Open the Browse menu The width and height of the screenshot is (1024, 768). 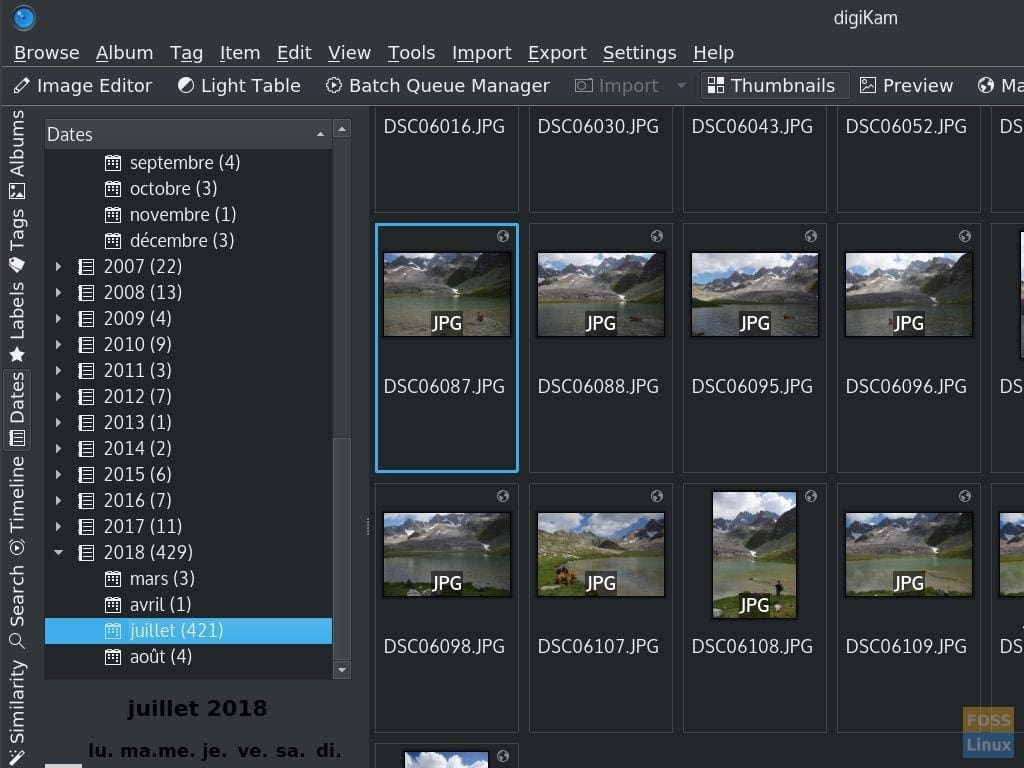47,53
